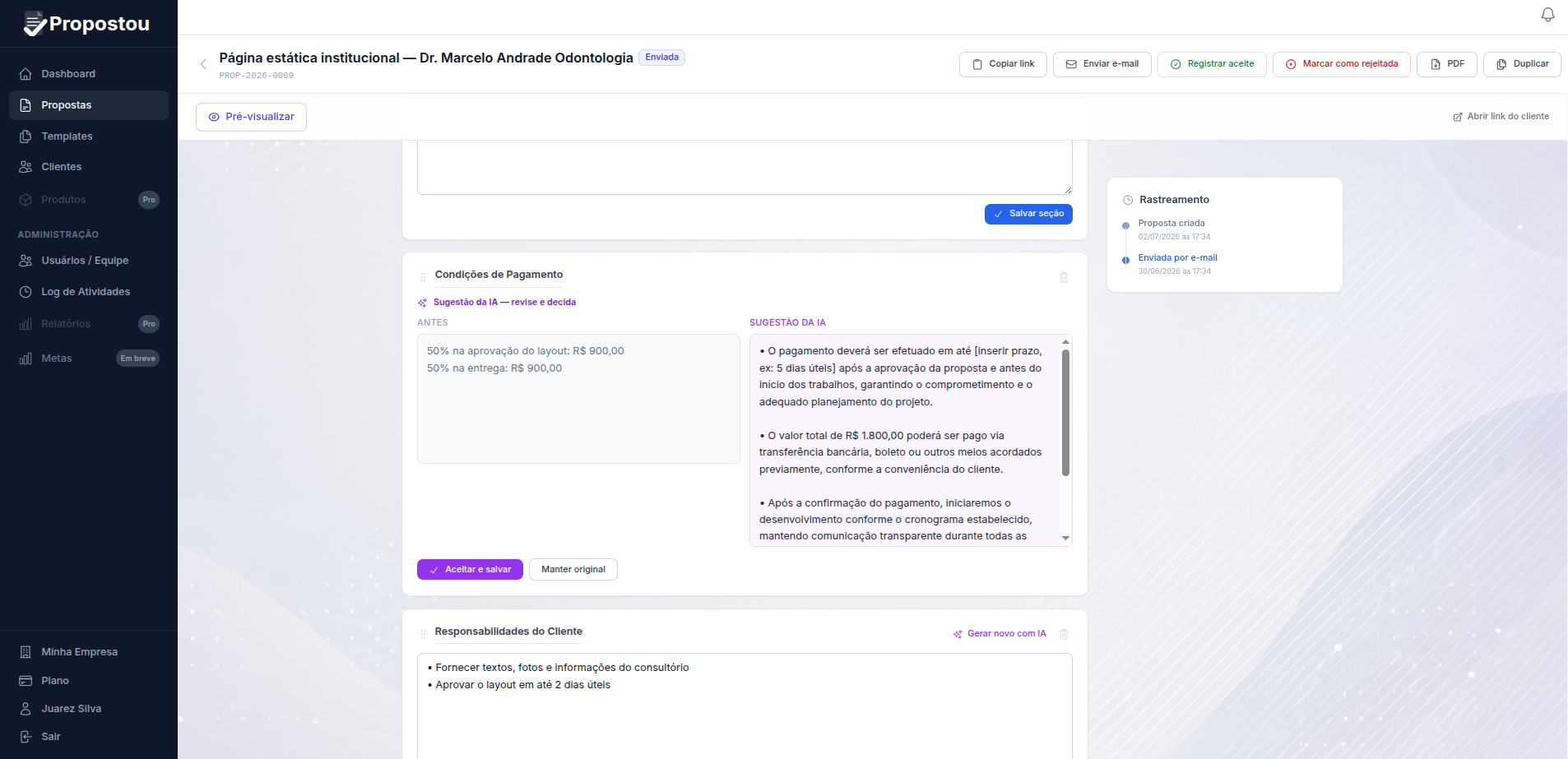Image resolution: width=1568 pixels, height=759 pixels.
Task: Open Relatórios Pro item
Action: coord(89,324)
